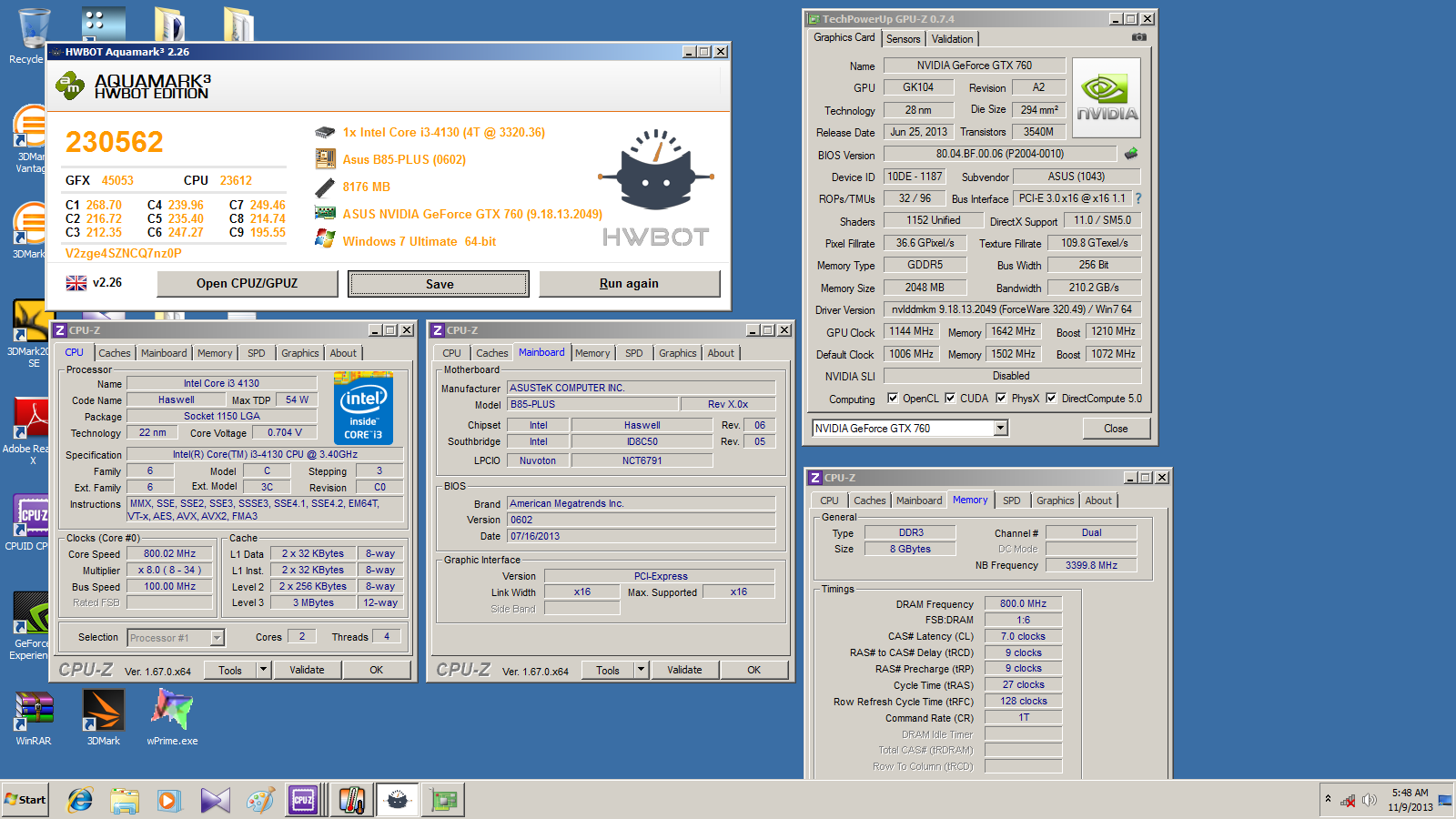Switch to the Validation tab in GPU-Z

(952, 39)
